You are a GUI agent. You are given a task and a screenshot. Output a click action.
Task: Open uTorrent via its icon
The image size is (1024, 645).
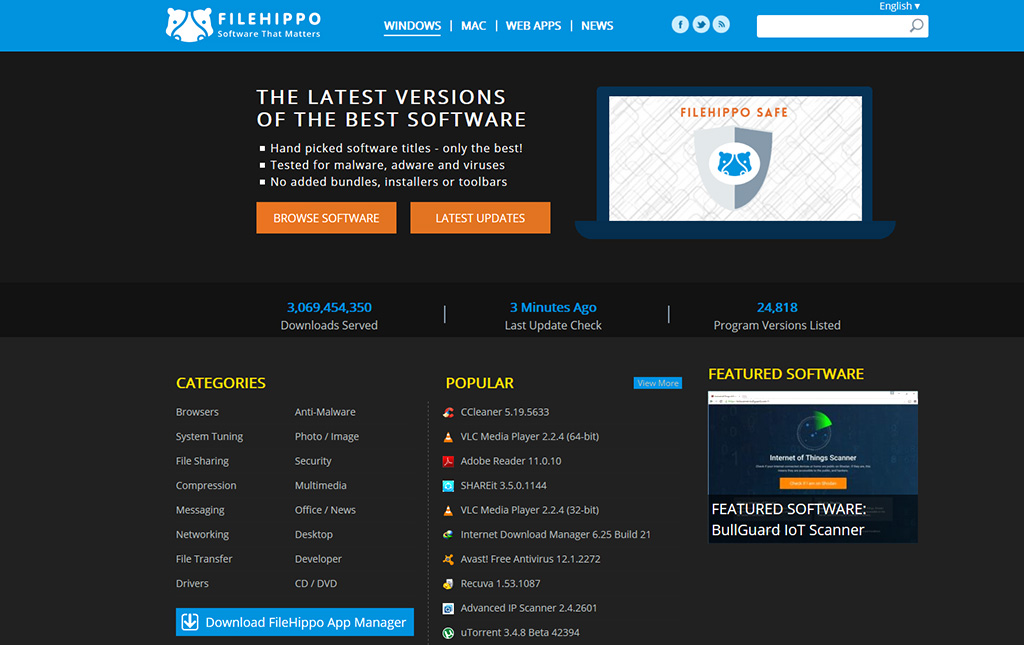(447, 632)
